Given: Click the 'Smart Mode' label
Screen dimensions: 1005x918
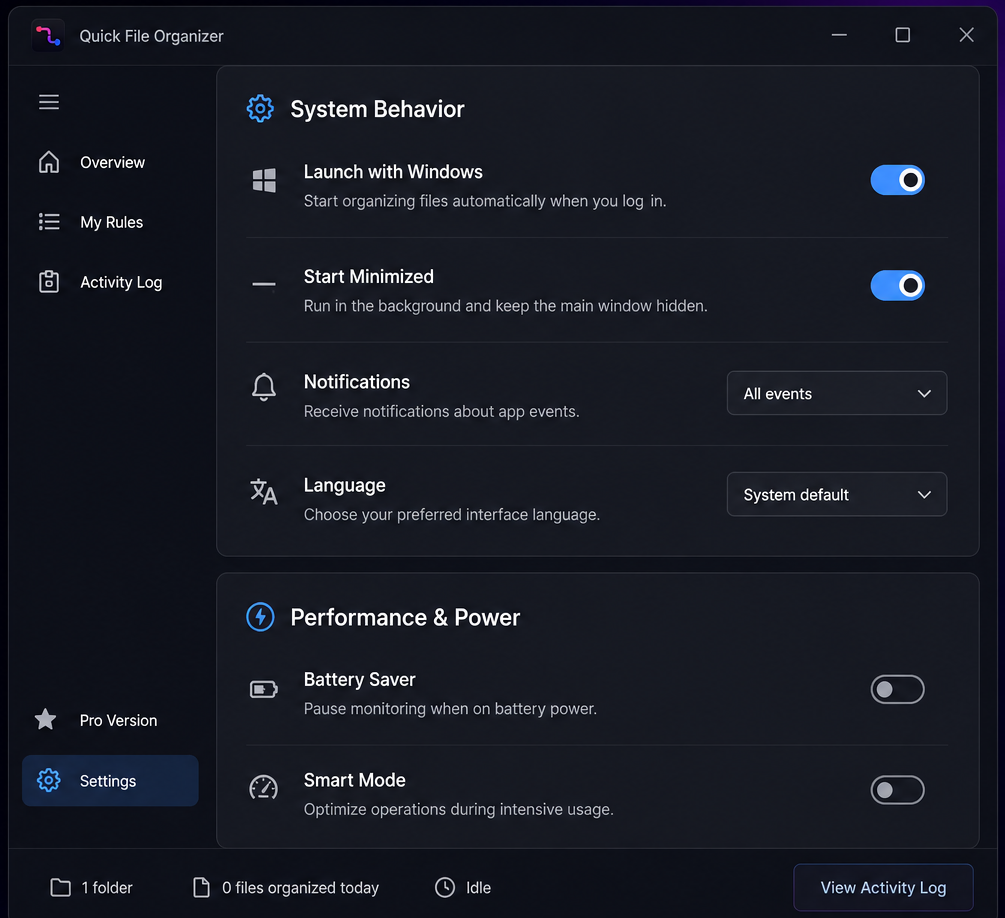Looking at the screenshot, I should point(354,780).
